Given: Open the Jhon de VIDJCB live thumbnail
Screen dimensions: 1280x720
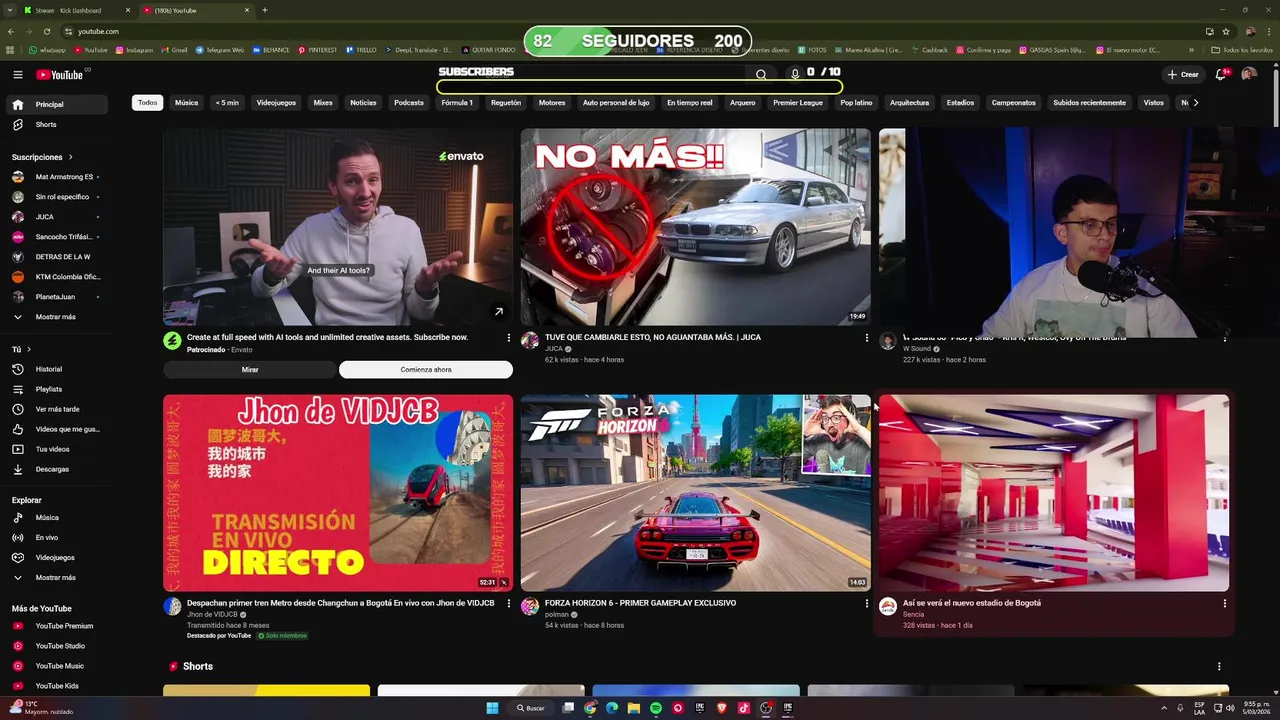Looking at the screenshot, I should (338, 492).
